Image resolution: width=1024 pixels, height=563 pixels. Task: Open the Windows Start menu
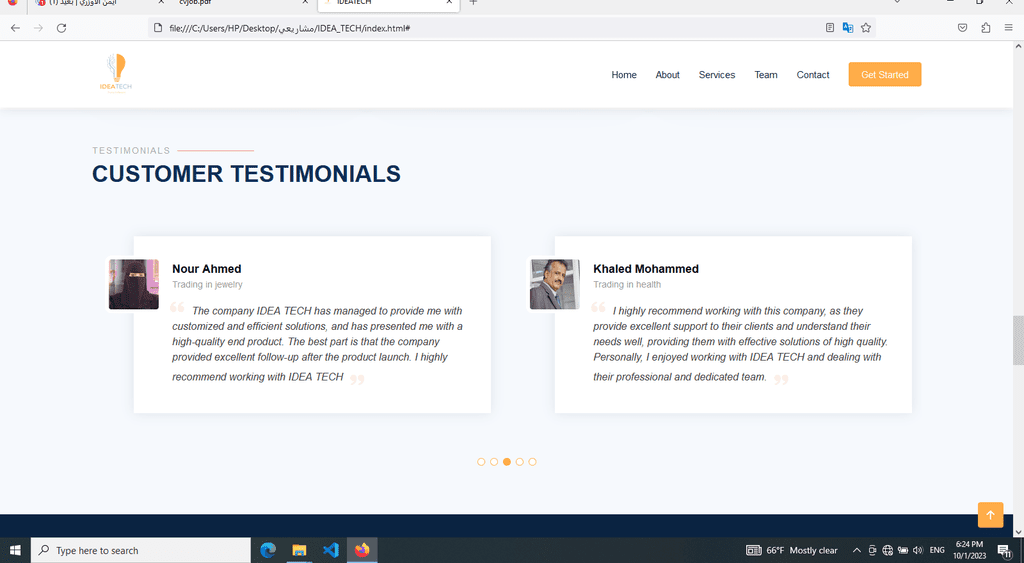[x=15, y=551]
